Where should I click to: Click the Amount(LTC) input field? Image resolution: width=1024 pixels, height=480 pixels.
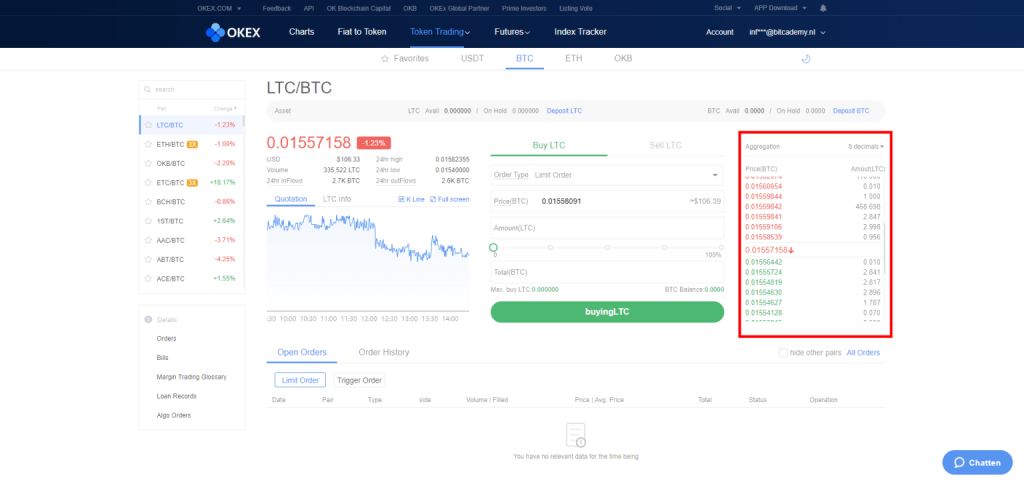(x=607, y=228)
